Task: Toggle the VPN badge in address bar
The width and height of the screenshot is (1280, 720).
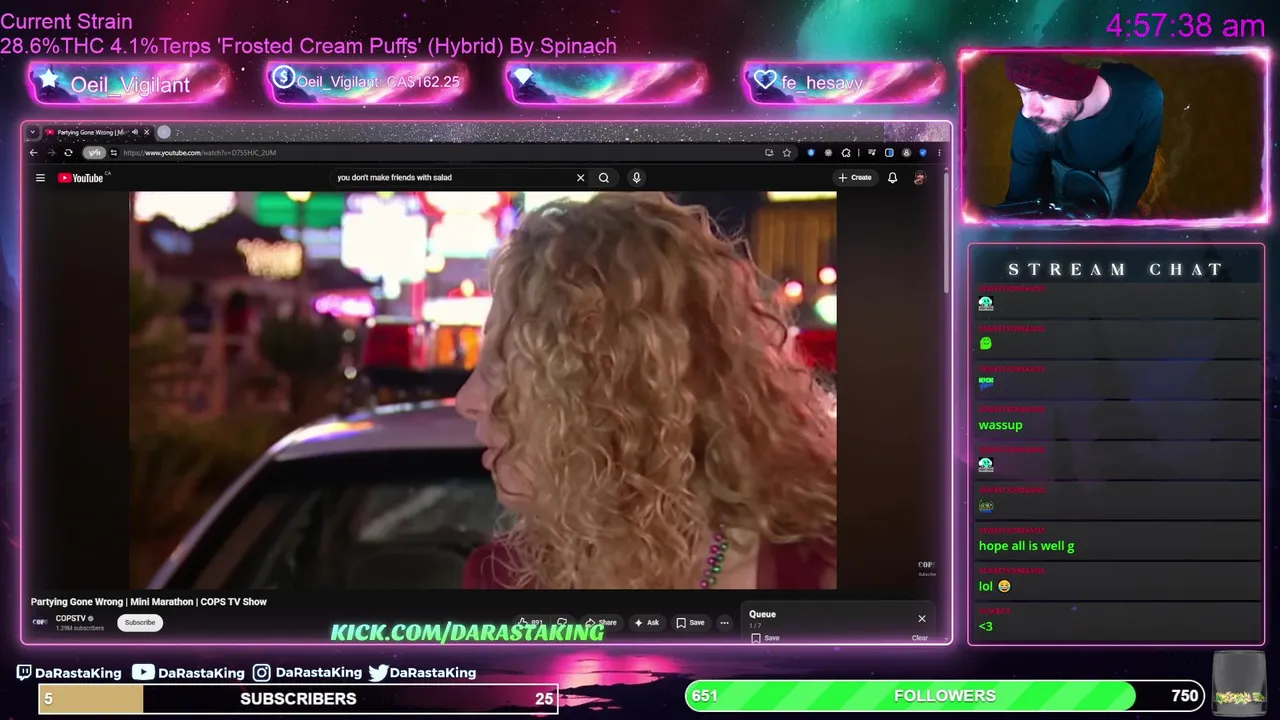Action: pos(94,153)
